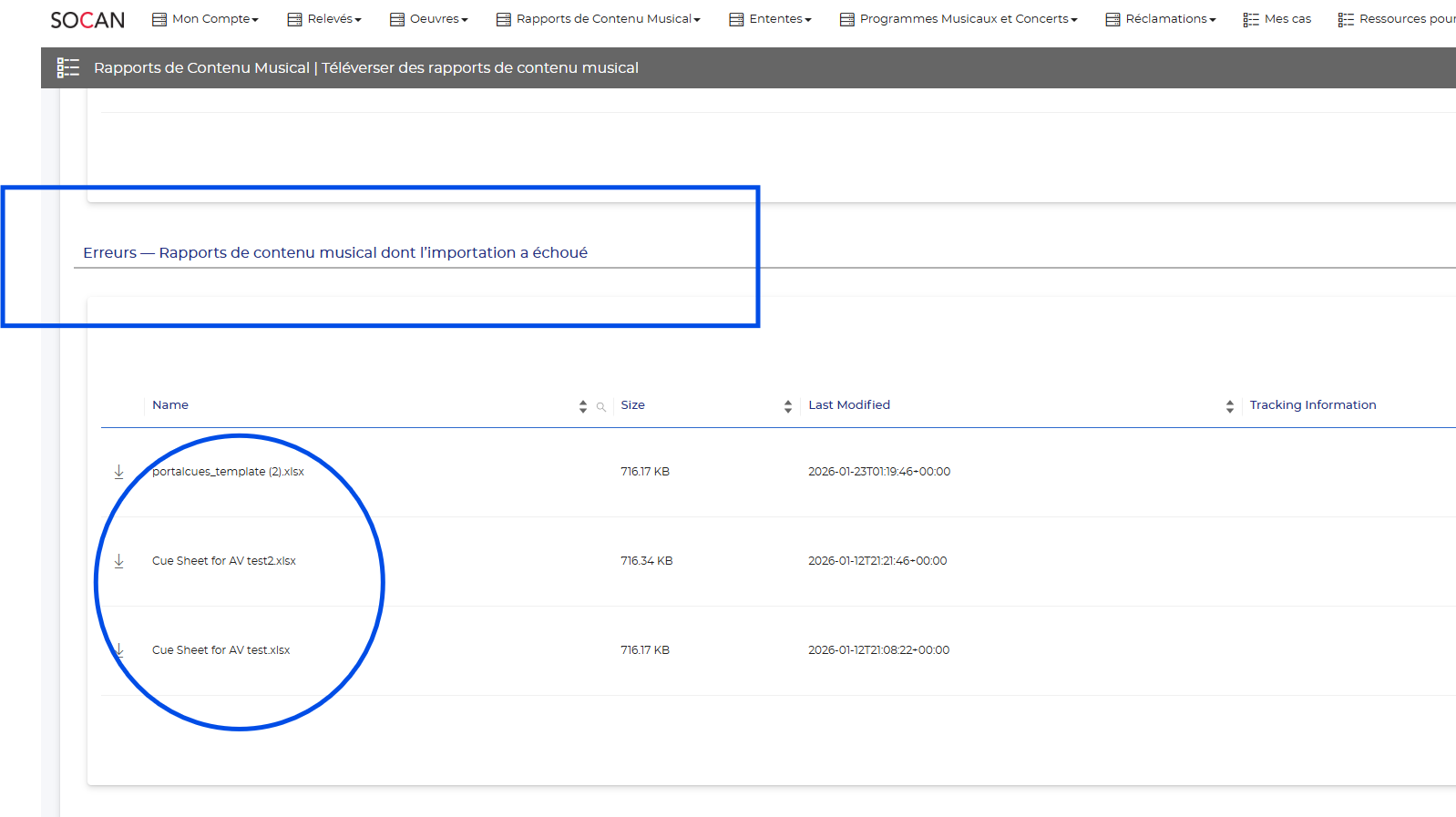Screen dimensions: 1456x817
Task: Download Cue Sheet for AV test2.xlsx
Action: [118, 561]
